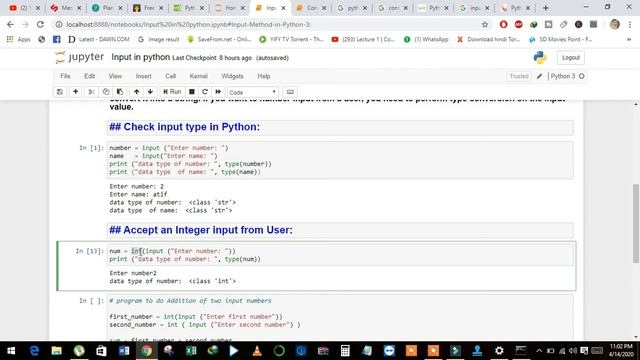Open the Windows Start menu
The image size is (640, 360).
pyautogui.click(x=11, y=351)
